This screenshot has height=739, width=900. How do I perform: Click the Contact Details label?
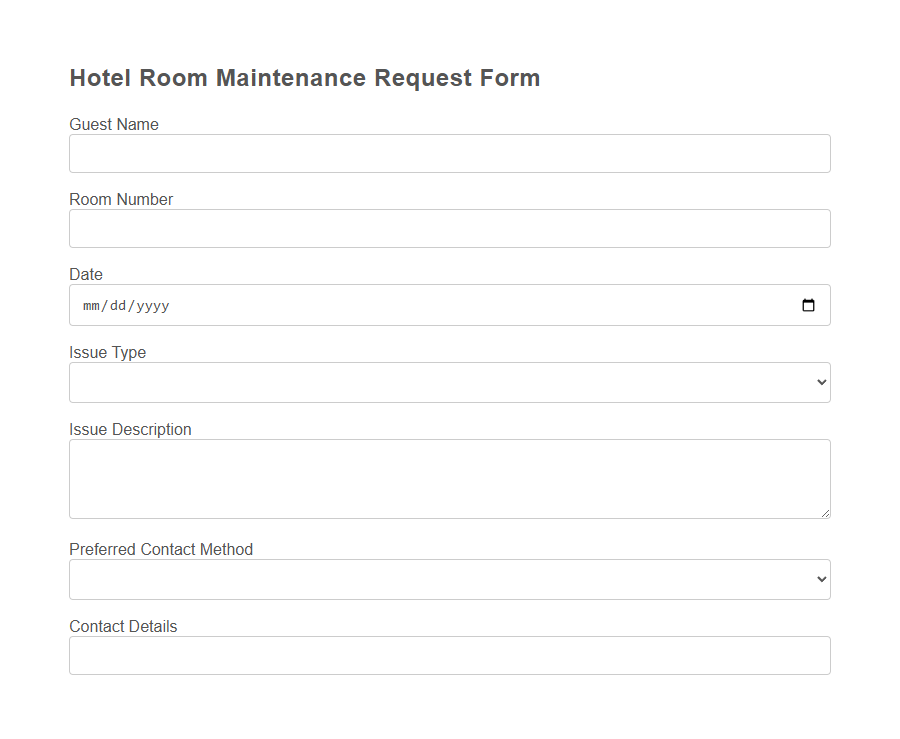[x=123, y=626]
